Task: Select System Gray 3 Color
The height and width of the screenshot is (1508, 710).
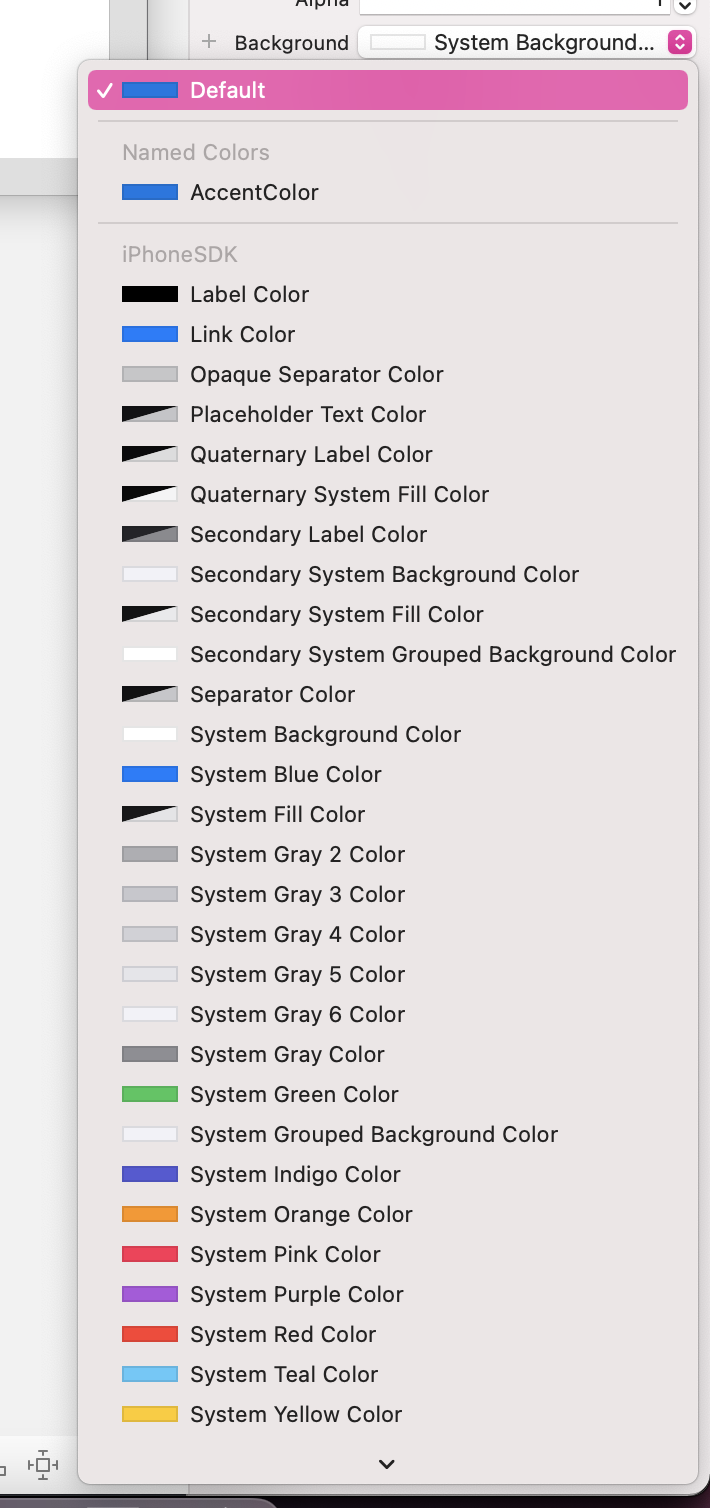Action: [388, 894]
